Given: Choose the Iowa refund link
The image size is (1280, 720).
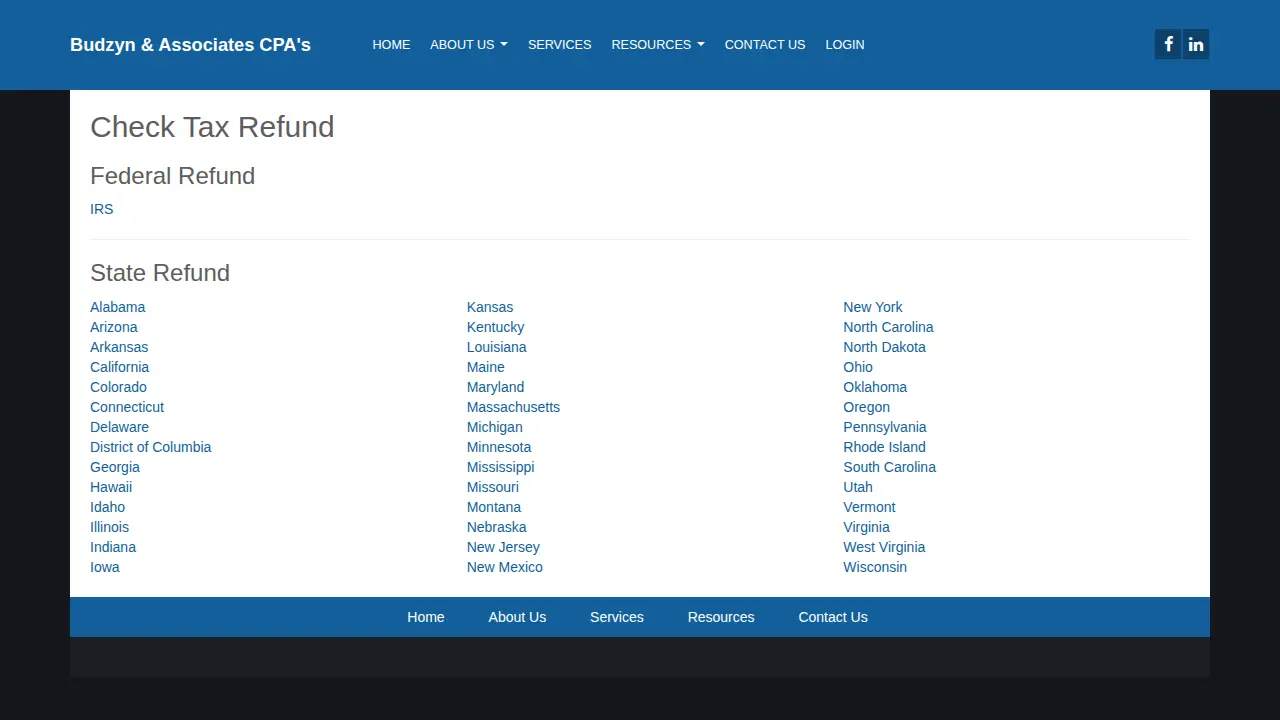Looking at the screenshot, I should coord(105,567).
